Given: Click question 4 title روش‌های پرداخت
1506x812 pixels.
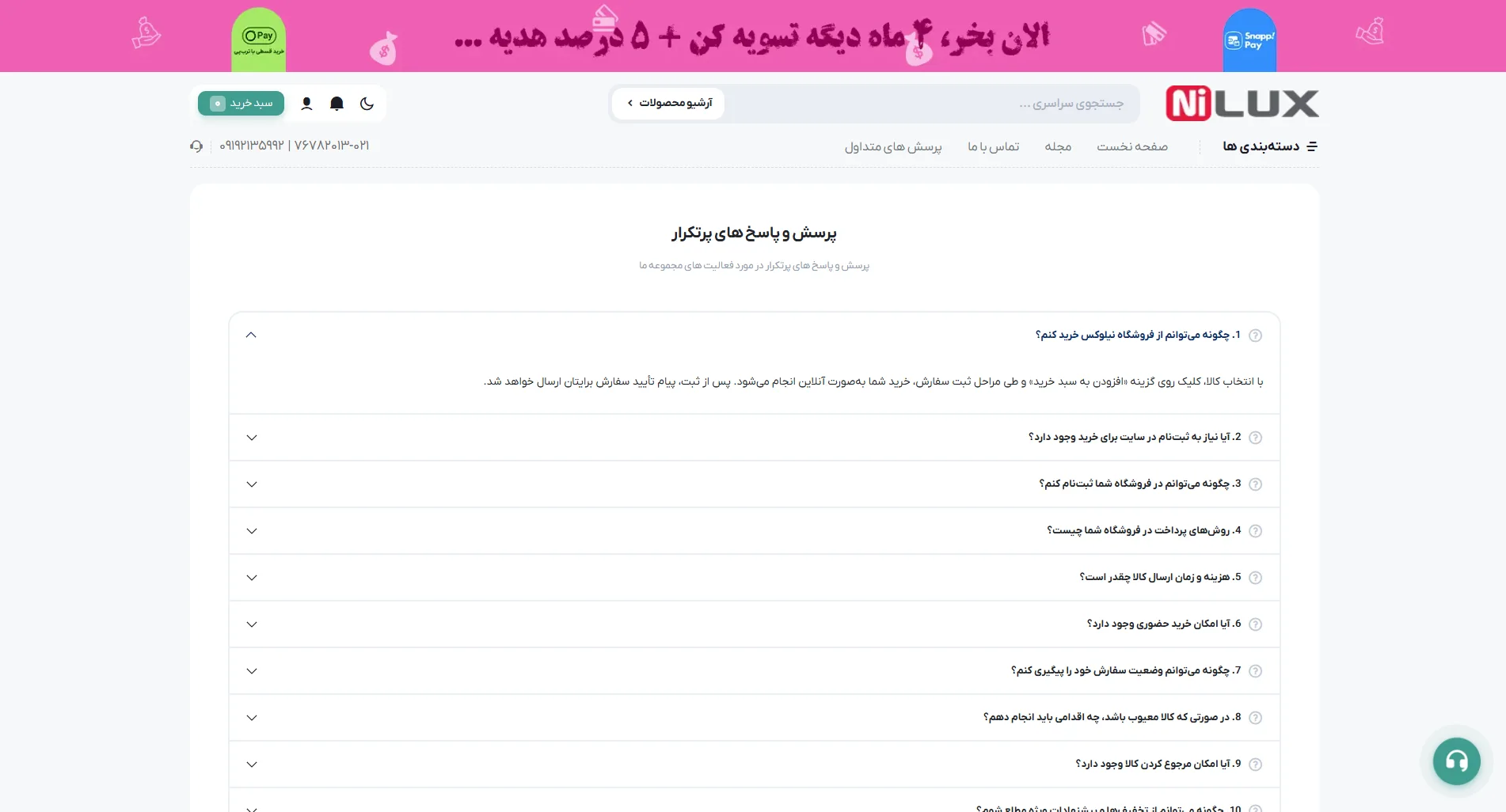Looking at the screenshot, I should 1144,530.
